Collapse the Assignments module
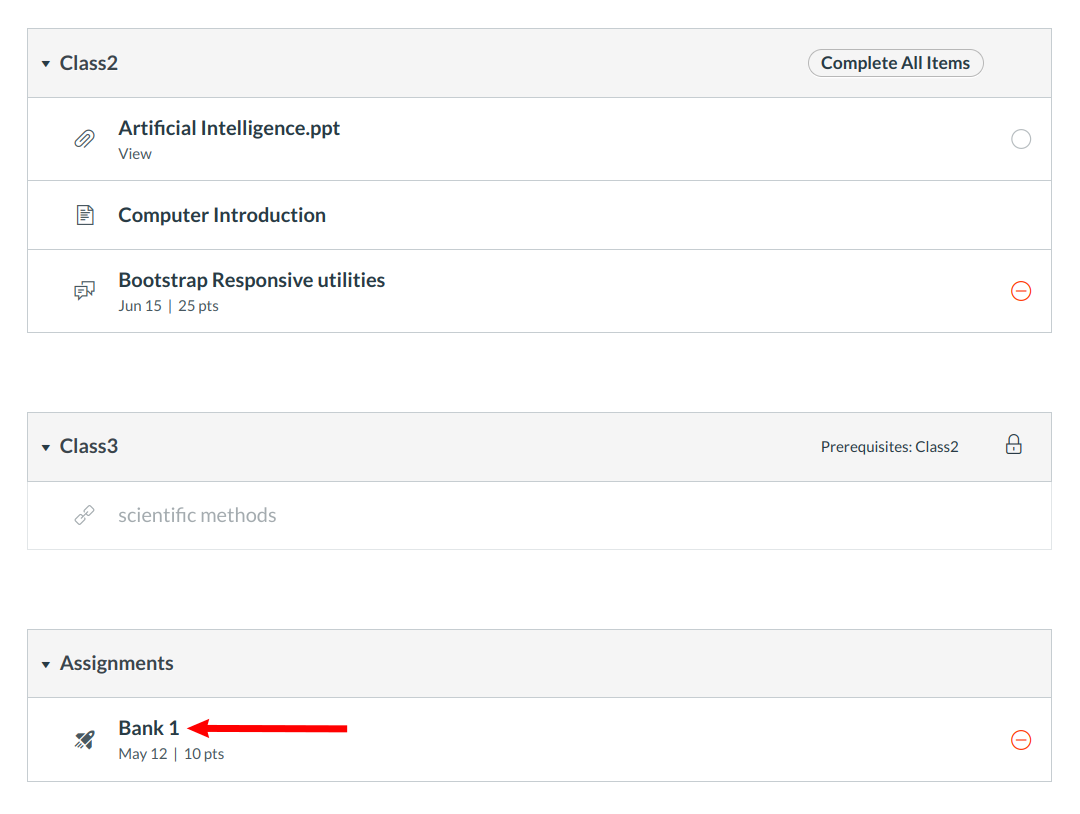 pos(46,664)
